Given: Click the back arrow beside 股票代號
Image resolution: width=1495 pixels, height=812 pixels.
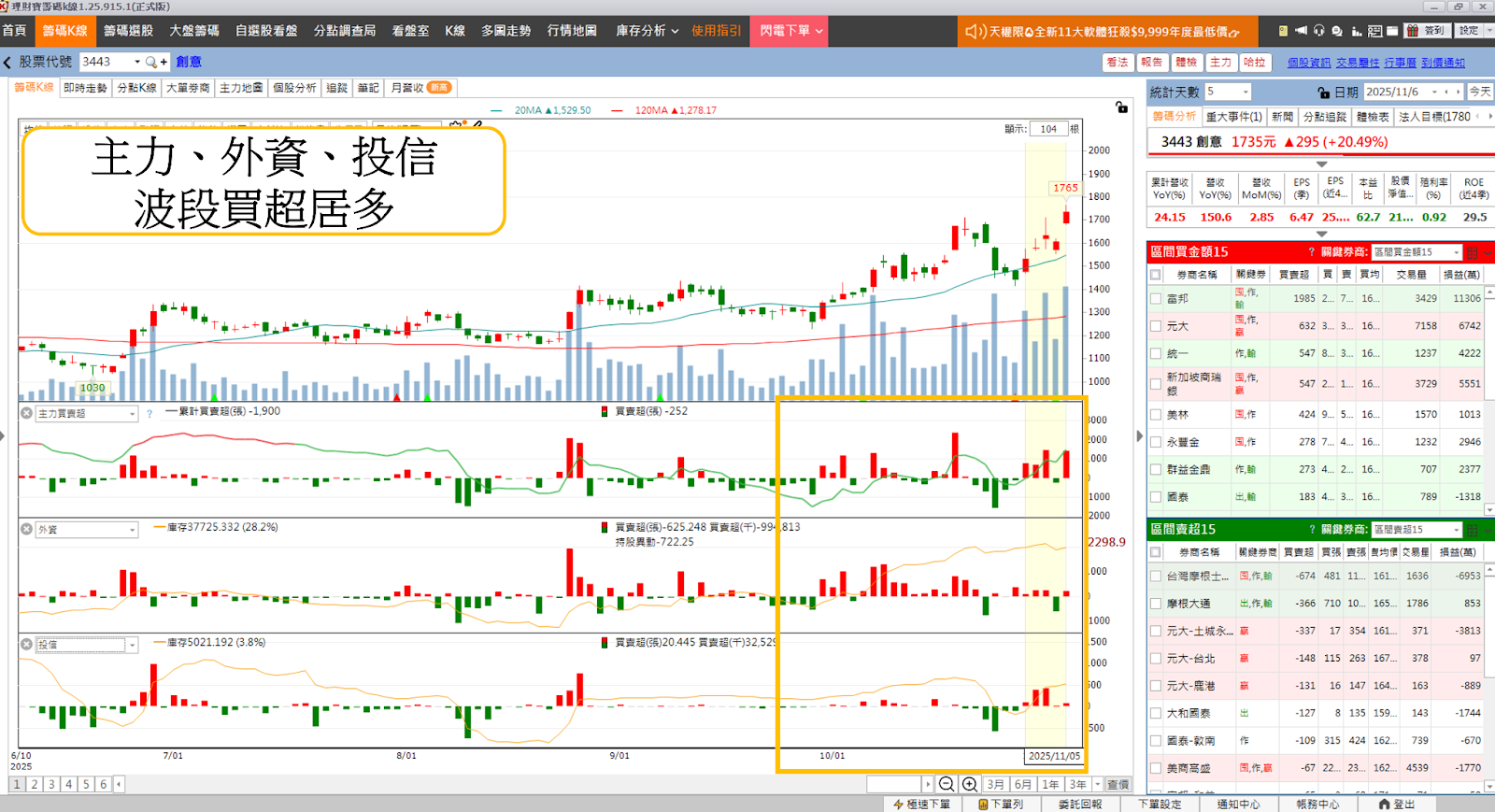Looking at the screenshot, I should pos(7,63).
